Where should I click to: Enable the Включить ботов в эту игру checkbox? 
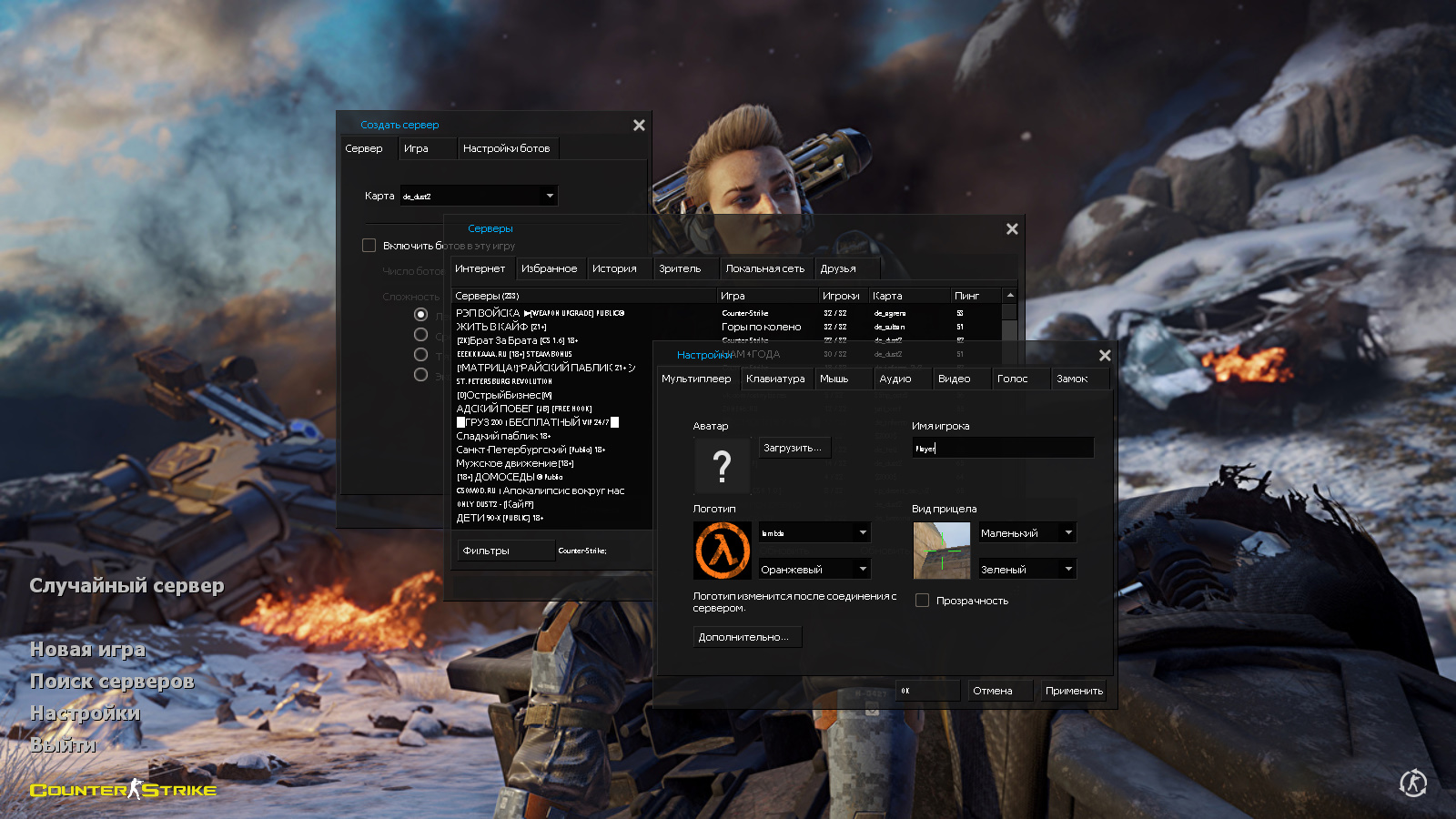pyautogui.click(x=369, y=246)
